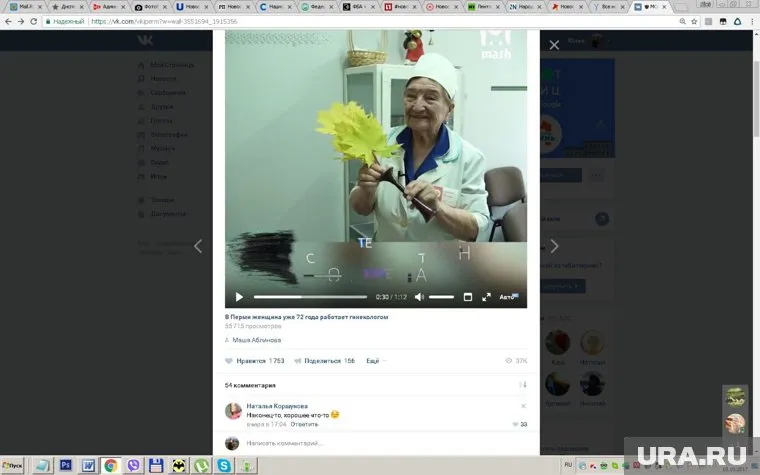This screenshot has height=475, width=760.
Task: Open the comments sort control beside 54 комментария
Action: 522,385
